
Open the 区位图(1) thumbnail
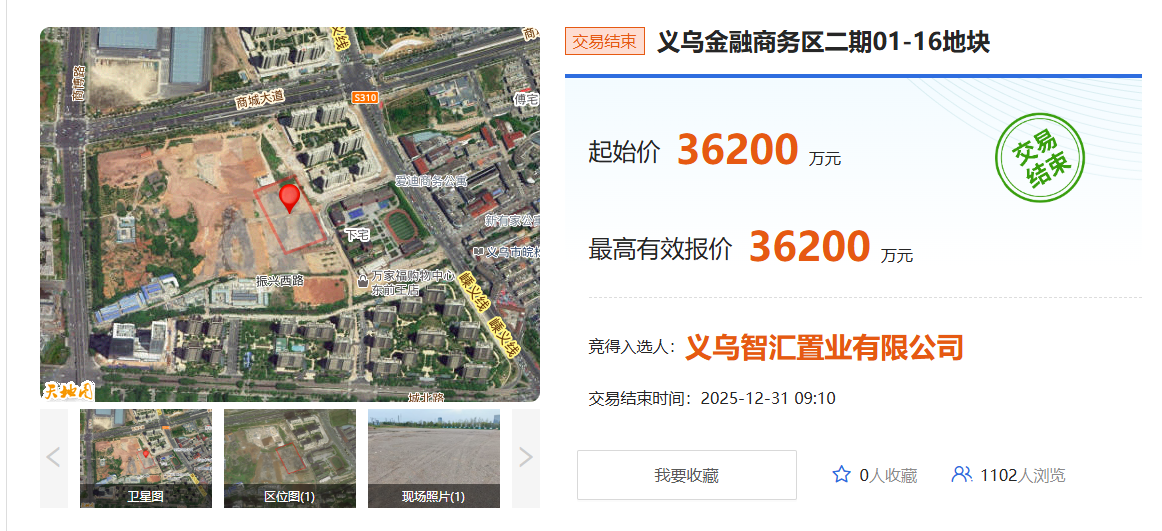pos(290,458)
